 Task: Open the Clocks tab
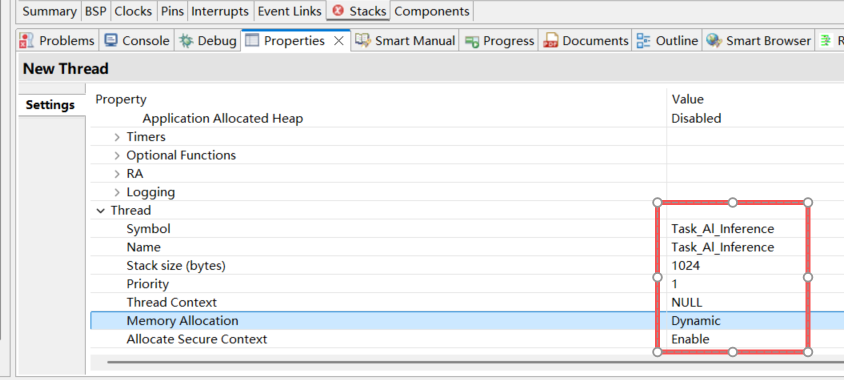point(134,11)
